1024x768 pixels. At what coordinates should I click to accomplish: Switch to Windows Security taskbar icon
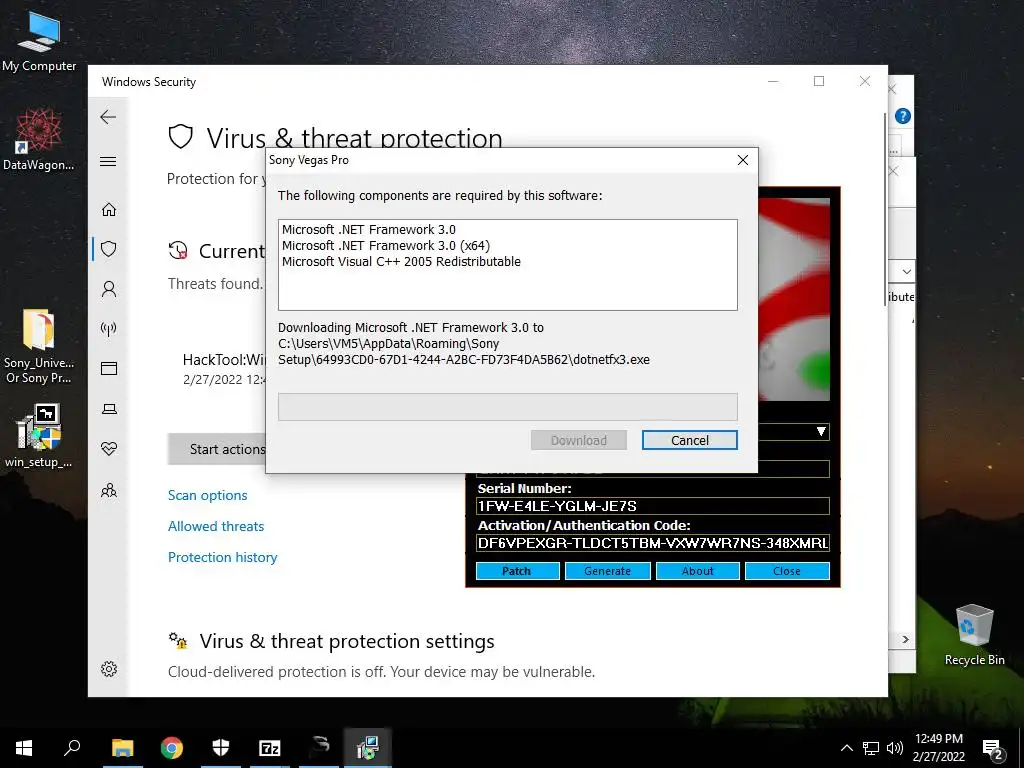221,748
